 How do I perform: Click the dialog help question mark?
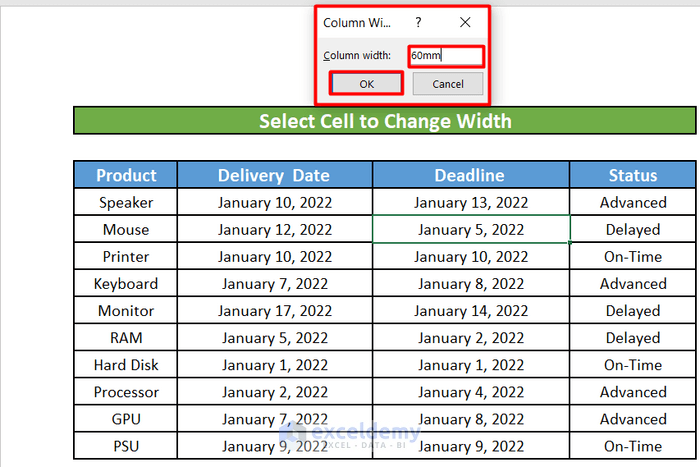(418, 22)
